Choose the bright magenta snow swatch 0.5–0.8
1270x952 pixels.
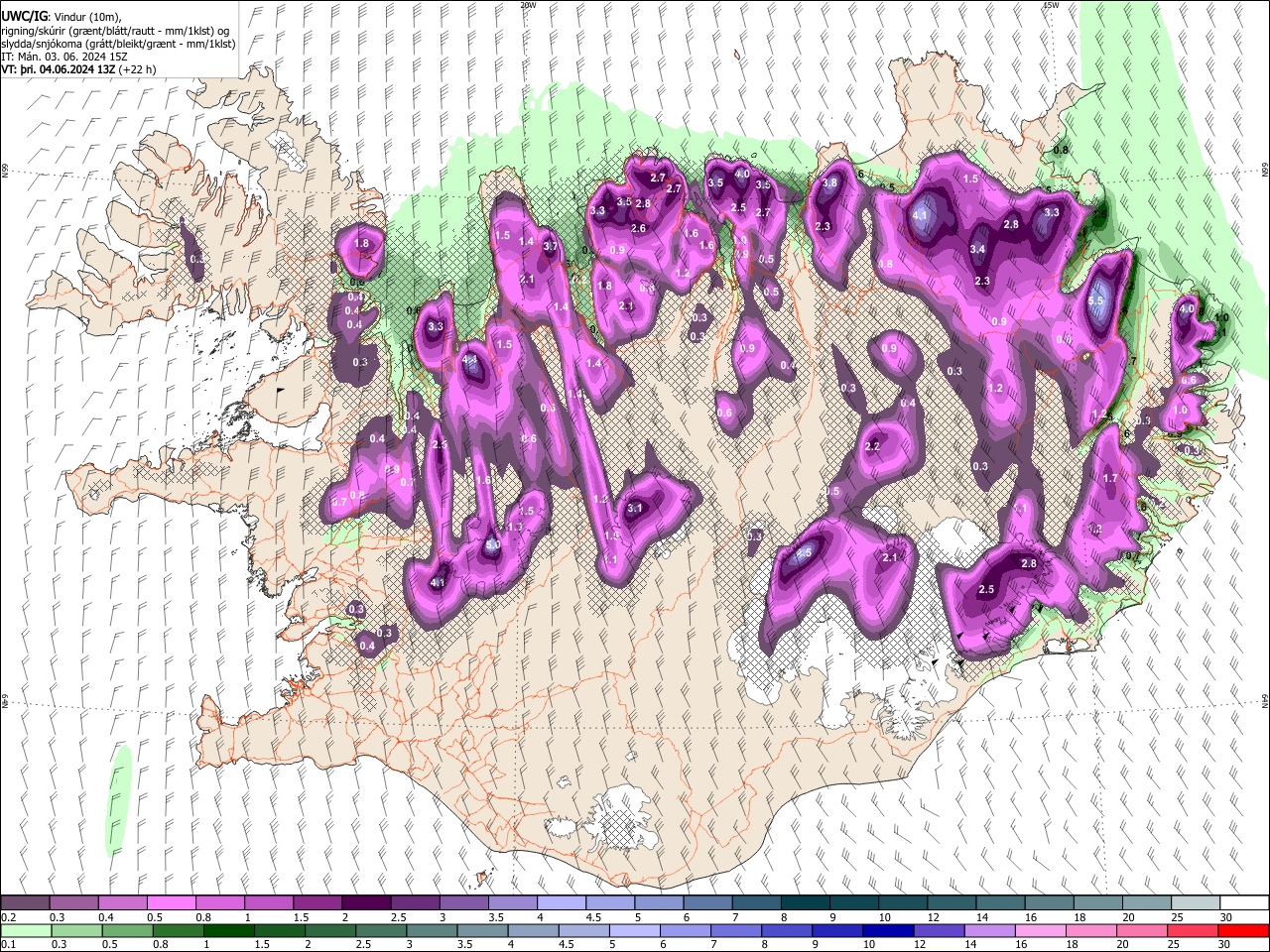pyautogui.click(x=171, y=903)
